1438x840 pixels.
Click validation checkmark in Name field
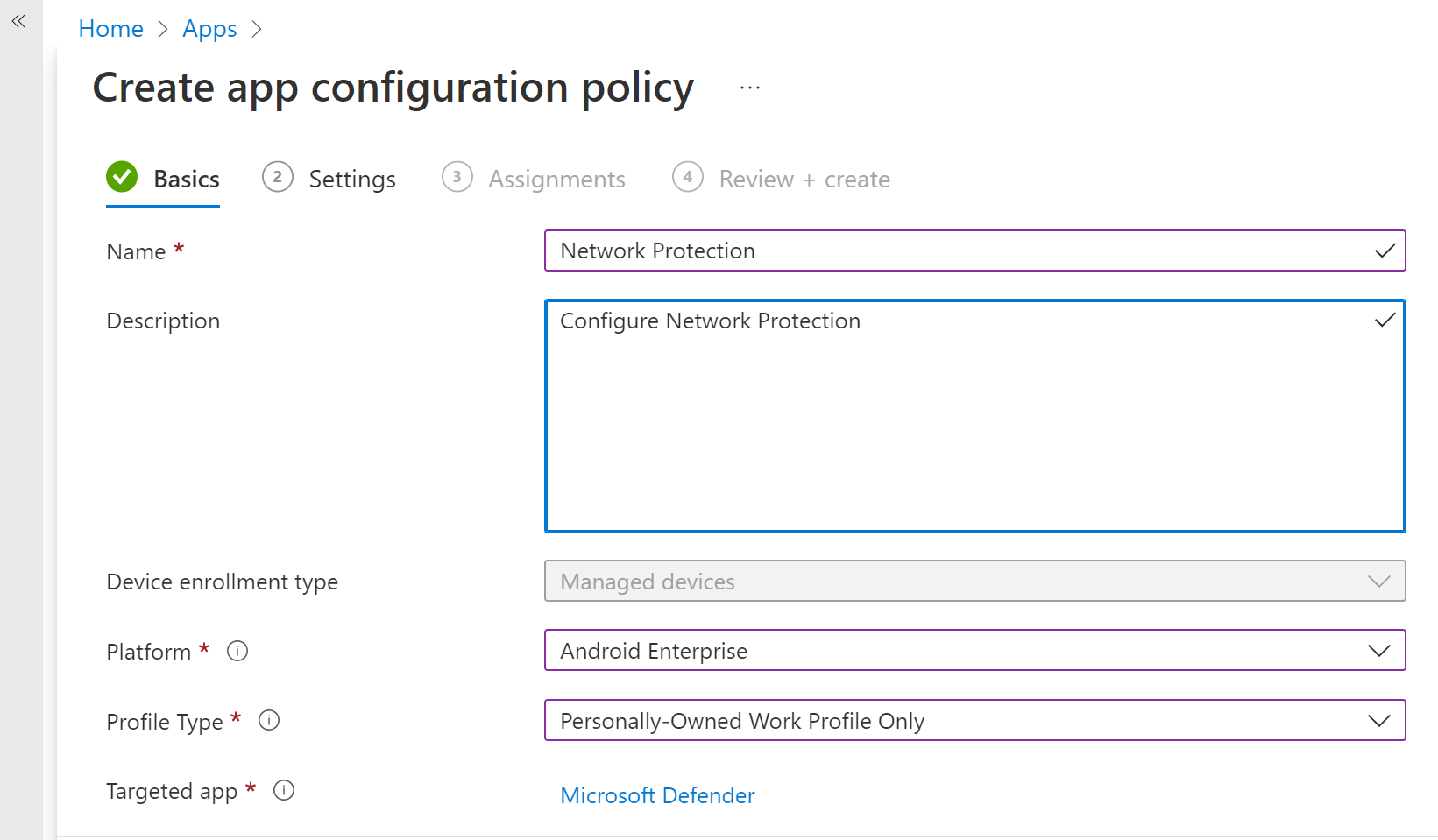[1385, 251]
